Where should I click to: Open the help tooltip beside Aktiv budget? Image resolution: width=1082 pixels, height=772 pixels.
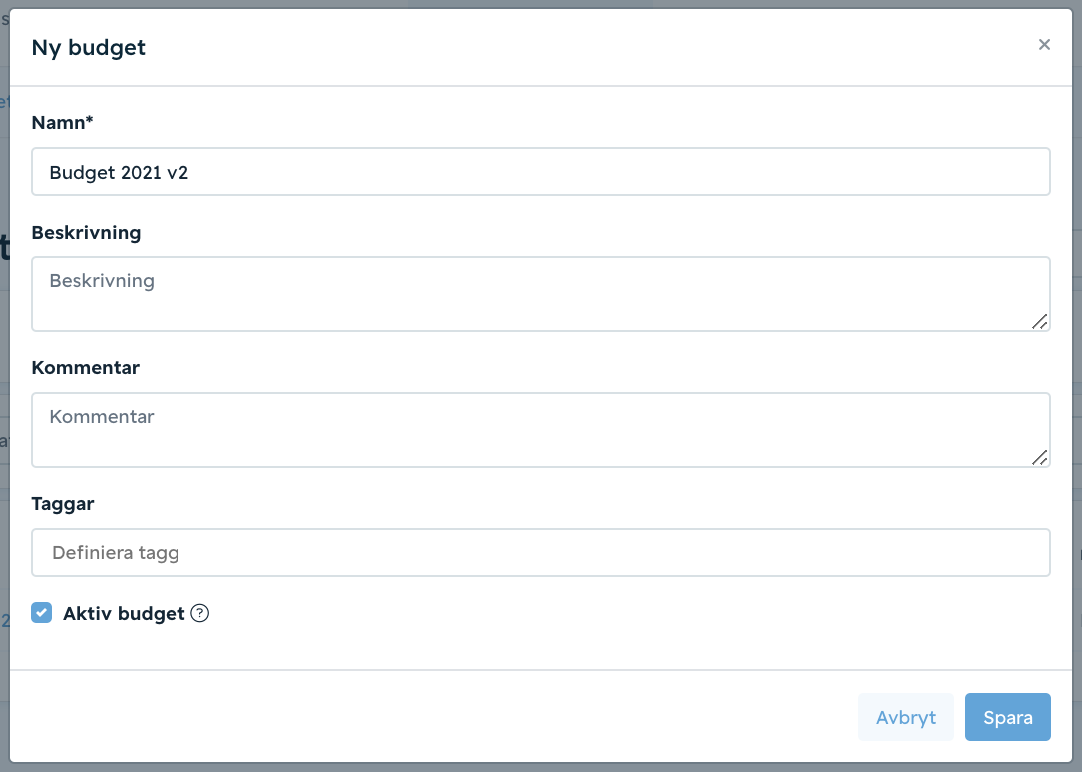pos(199,613)
